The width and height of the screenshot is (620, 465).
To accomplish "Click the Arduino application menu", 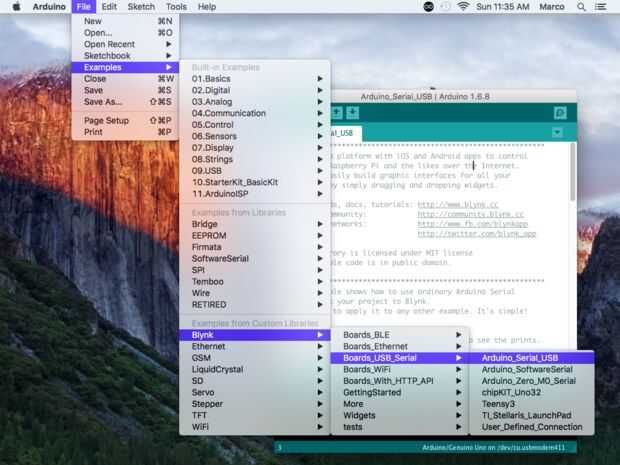I will 49,7.
